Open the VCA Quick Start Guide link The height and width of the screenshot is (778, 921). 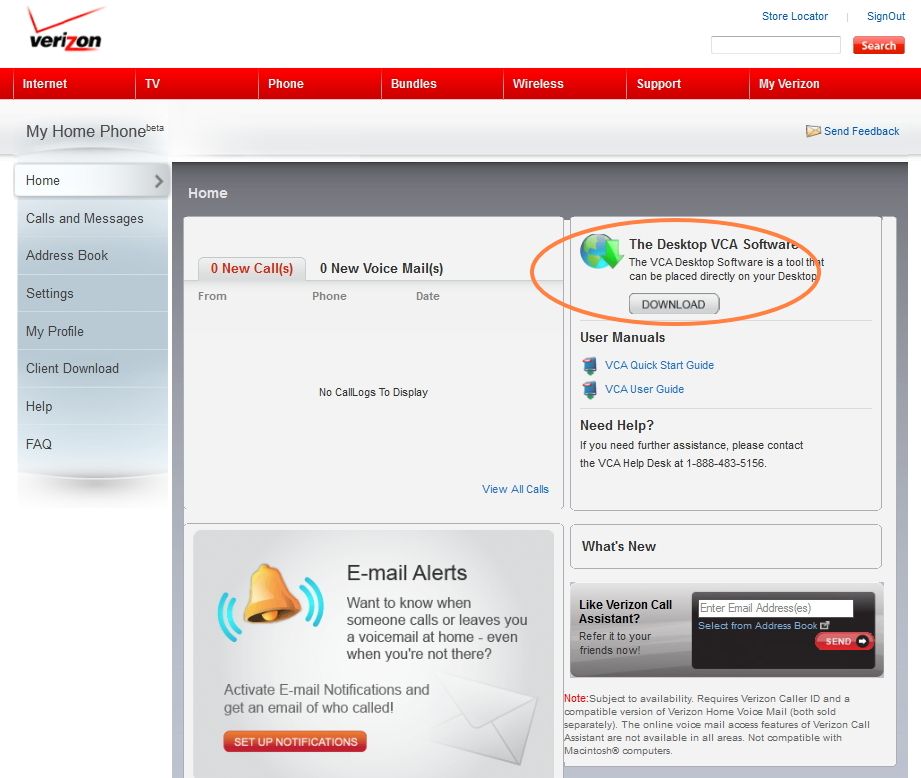[x=659, y=365]
